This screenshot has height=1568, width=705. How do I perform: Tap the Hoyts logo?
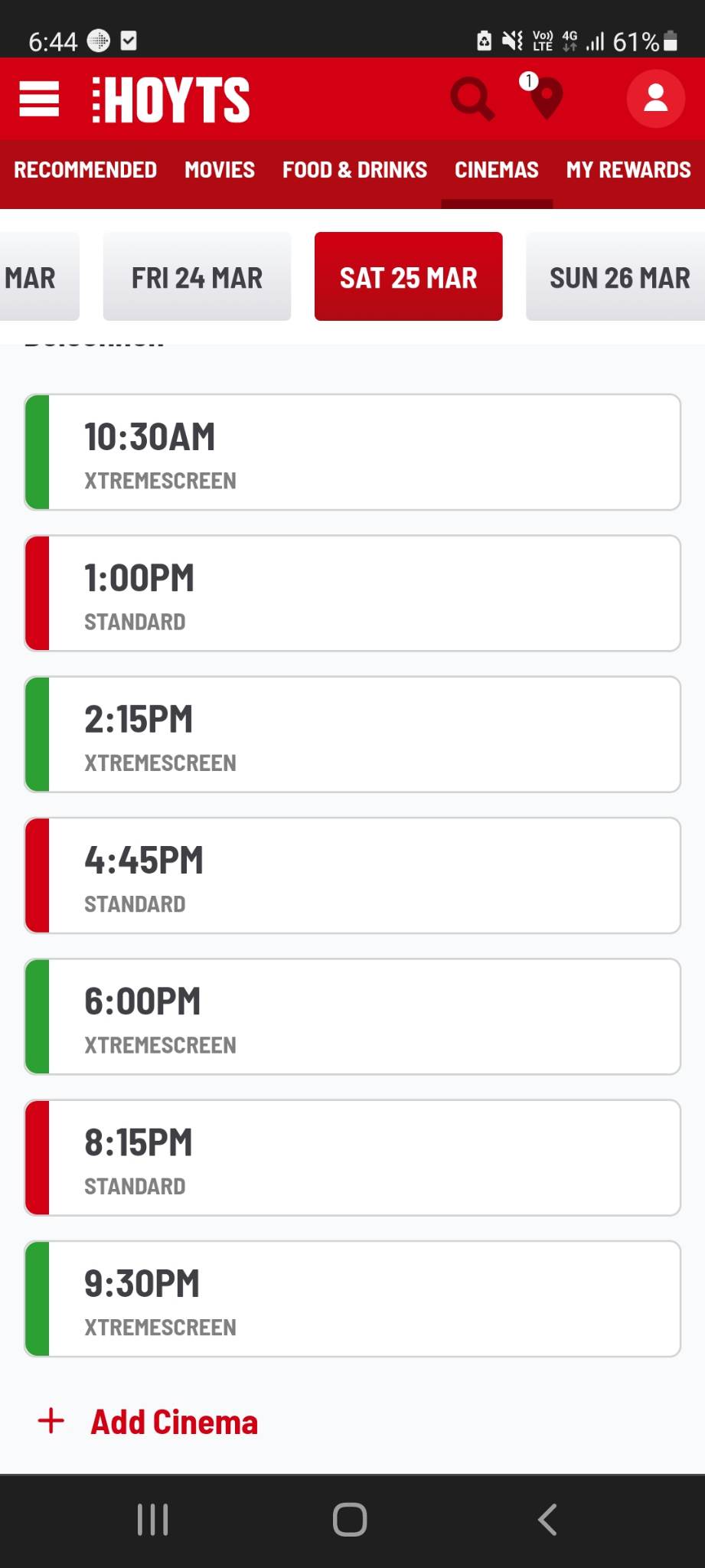170,100
